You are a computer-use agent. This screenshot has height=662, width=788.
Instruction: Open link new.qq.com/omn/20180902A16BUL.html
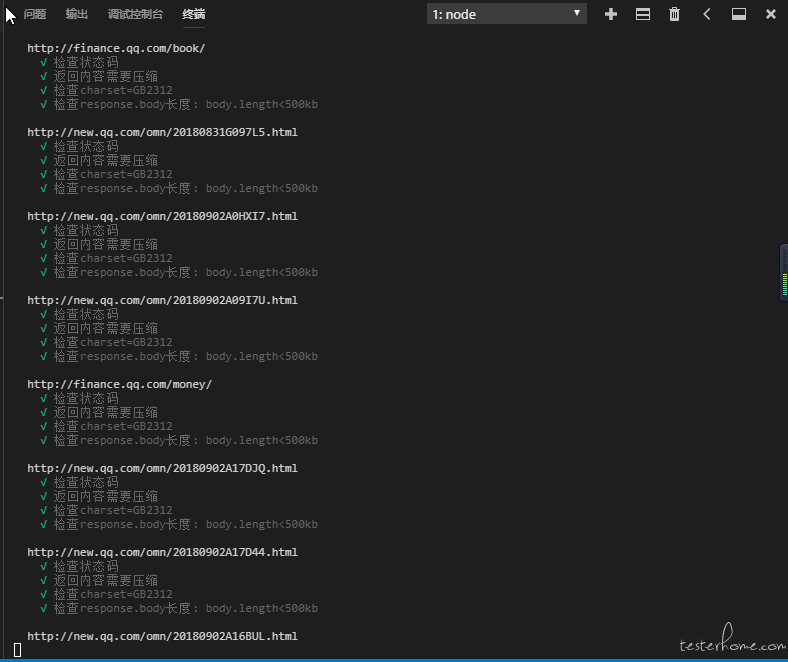(162, 636)
